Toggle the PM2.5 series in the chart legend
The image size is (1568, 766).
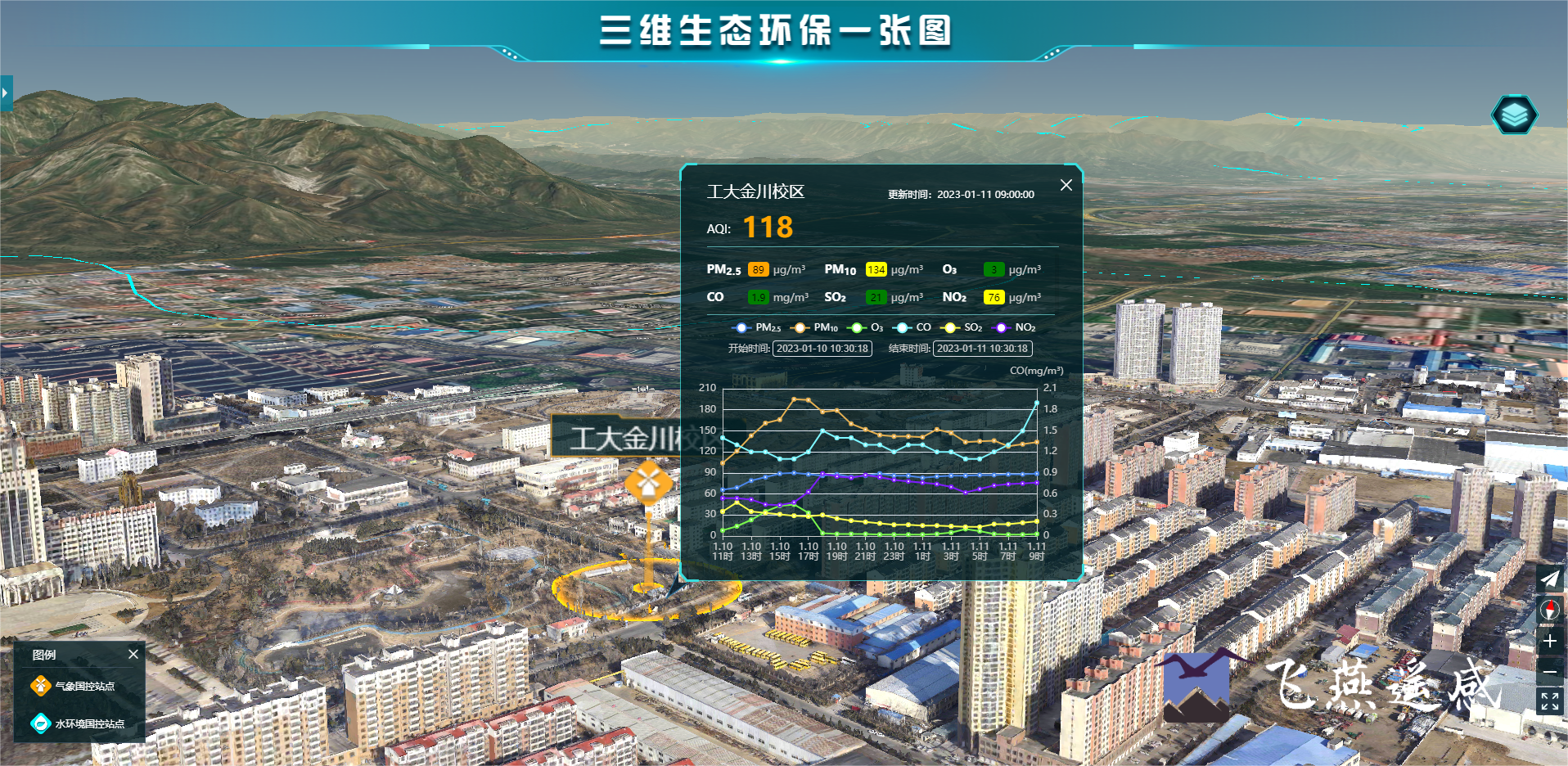(x=756, y=327)
